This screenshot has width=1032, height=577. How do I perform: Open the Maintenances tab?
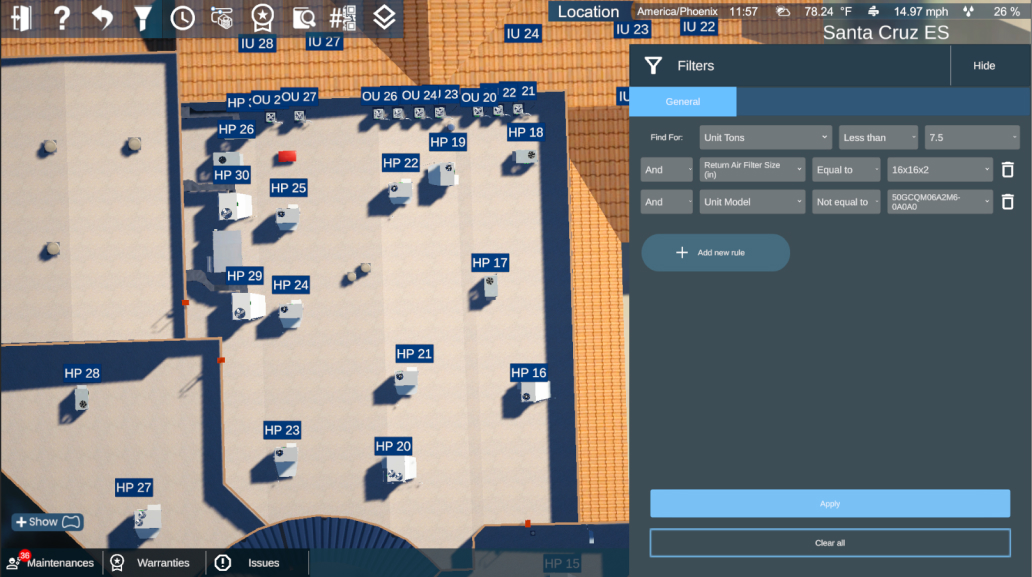(52, 563)
